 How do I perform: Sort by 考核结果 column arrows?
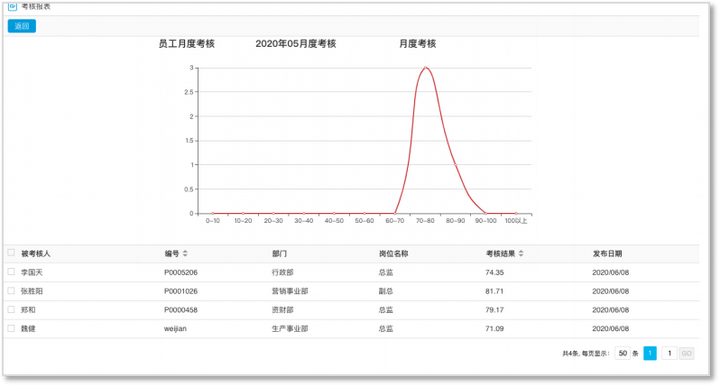[x=521, y=253]
